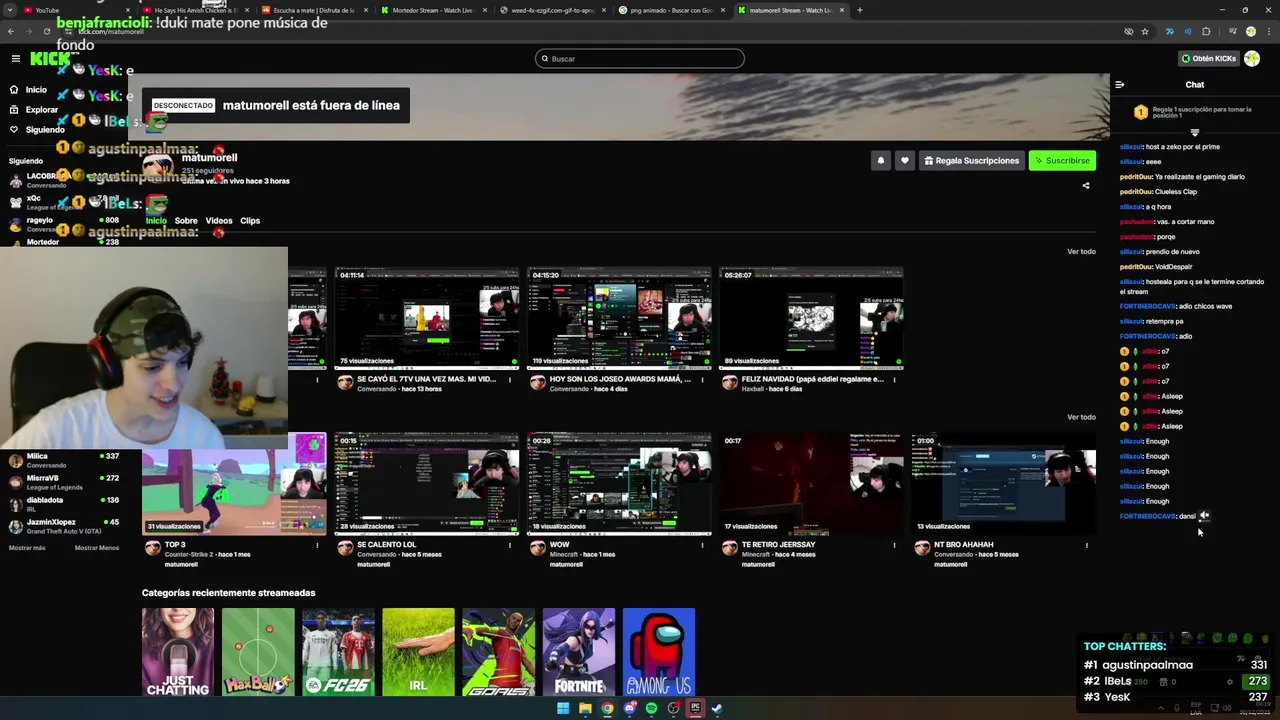The height and width of the screenshot is (720, 1280).
Task: Click the Regala Suscripciones button
Action: point(972,160)
